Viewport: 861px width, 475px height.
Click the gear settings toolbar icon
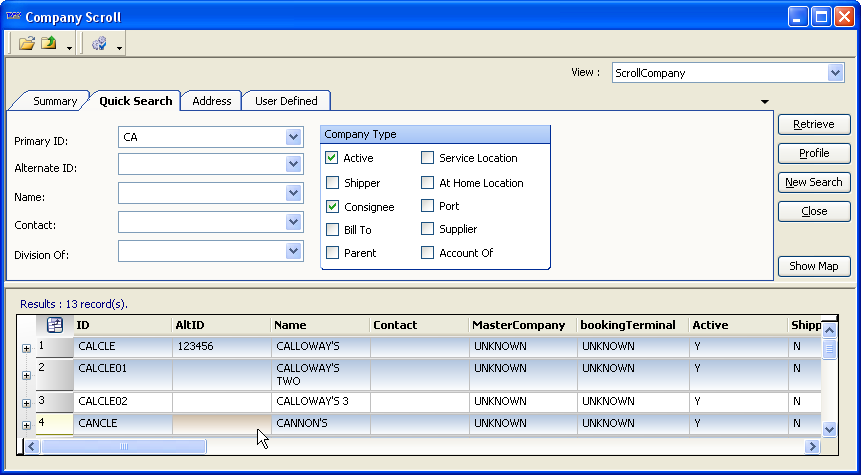[x=99, y=44]
